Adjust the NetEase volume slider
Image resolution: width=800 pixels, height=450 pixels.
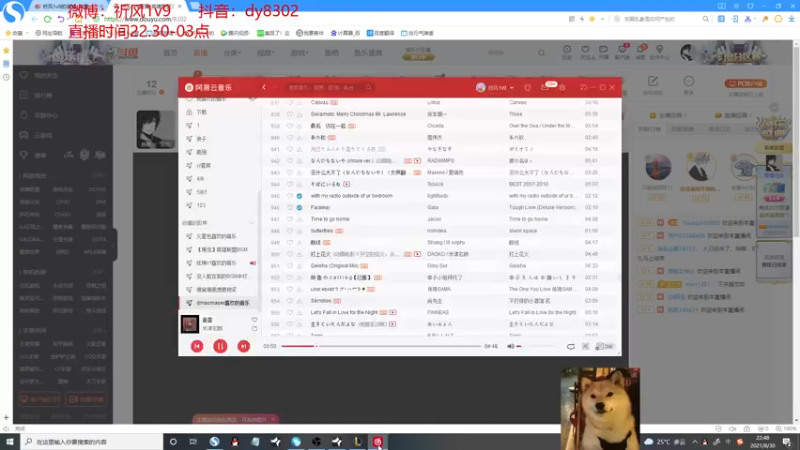click(x=536, y=346)
